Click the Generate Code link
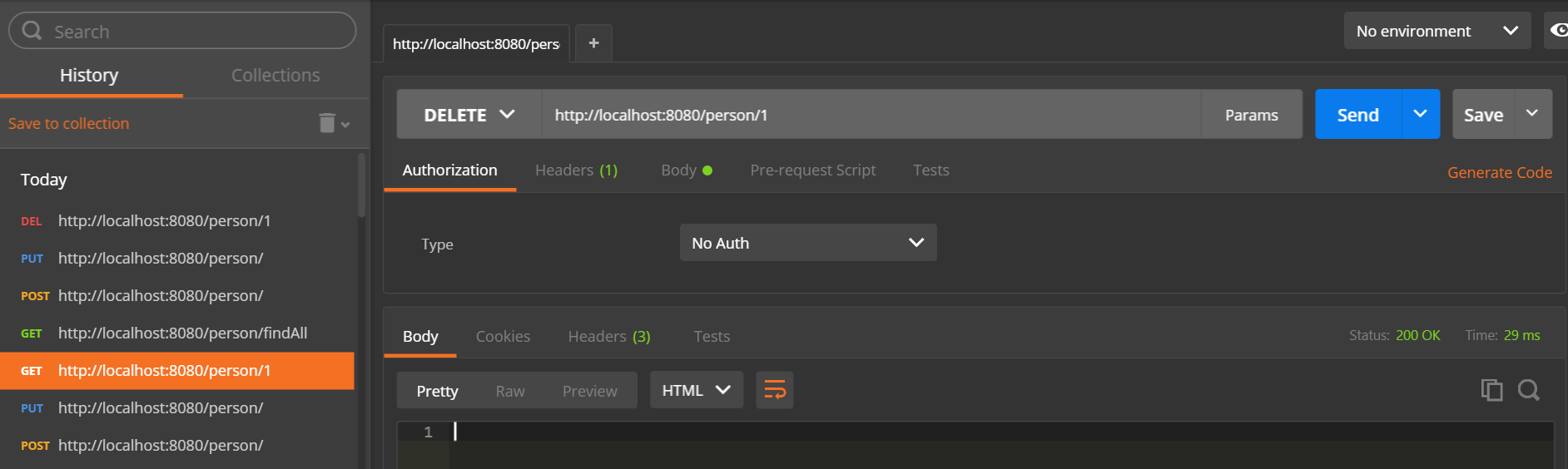The height and width of the screenshot is (469, 1568). coord(1499,172)
